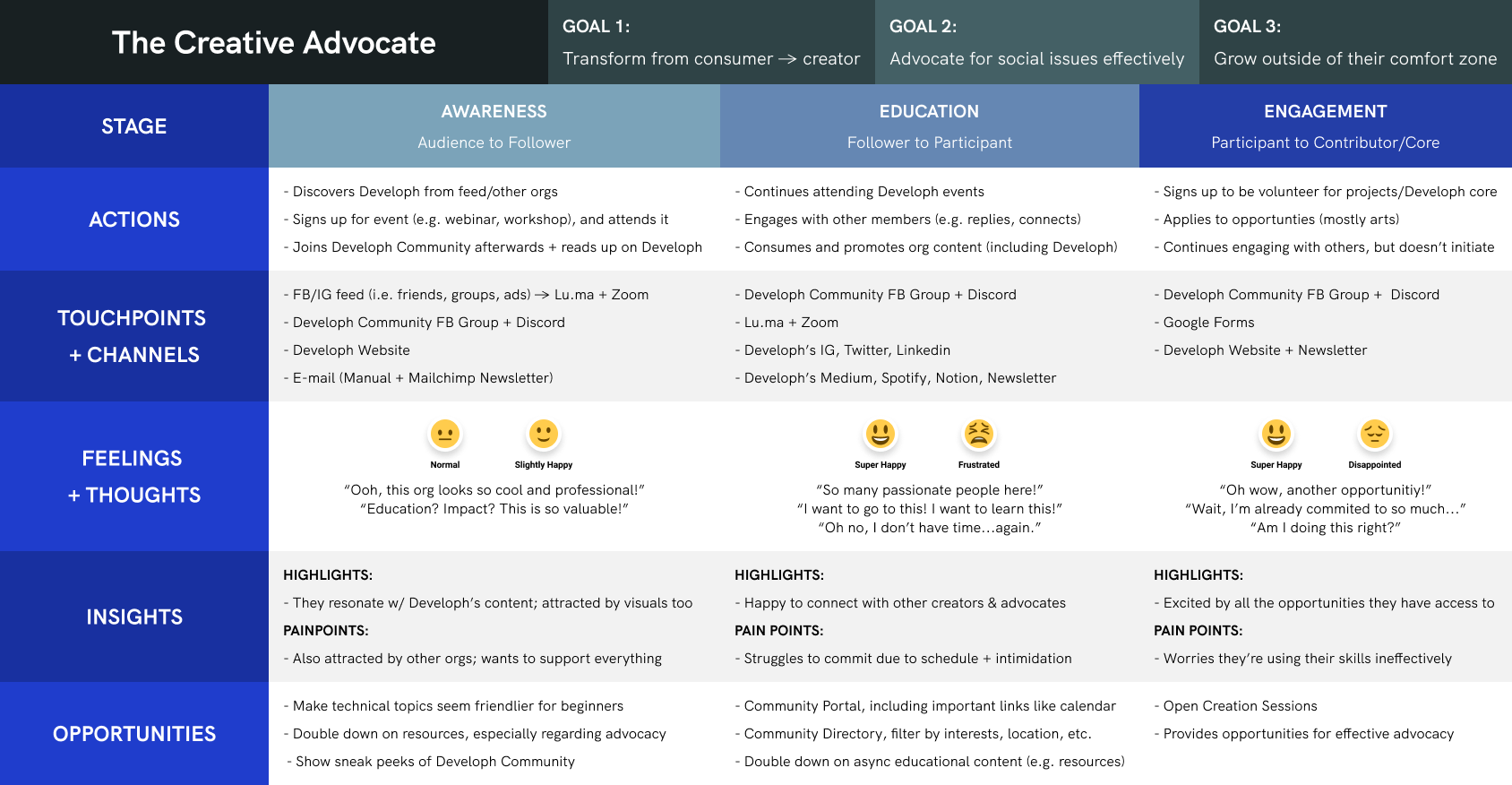Select the Super Happy emoji under Education
The height and width of the screenshot is (785, 1512).
881,435
